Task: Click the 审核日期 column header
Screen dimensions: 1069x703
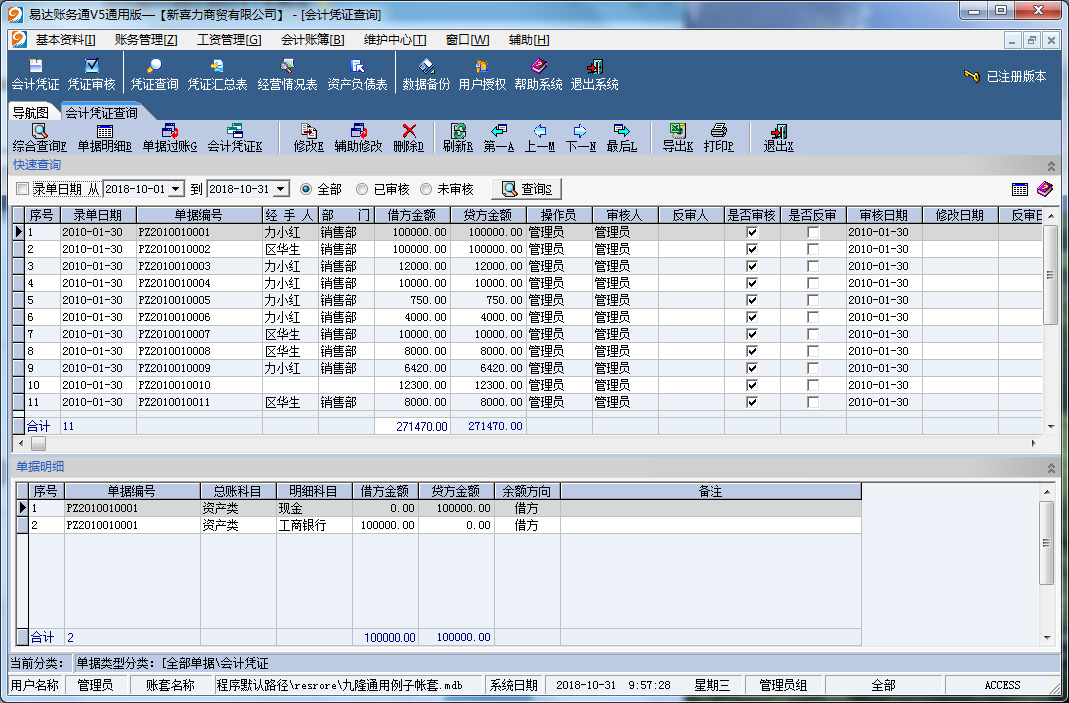Action: click(884, 215)
